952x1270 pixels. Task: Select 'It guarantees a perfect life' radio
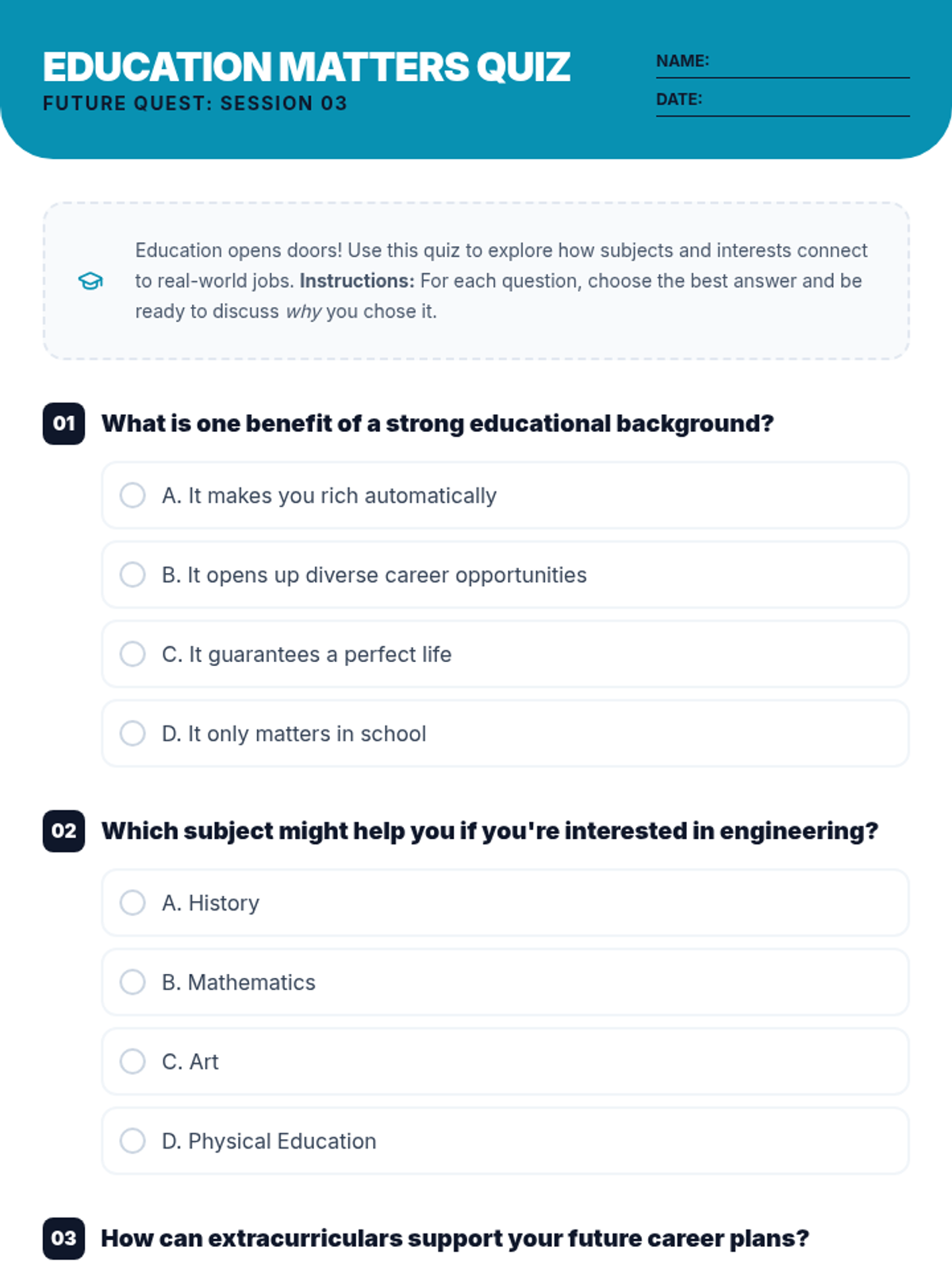[x=132, y=654]
